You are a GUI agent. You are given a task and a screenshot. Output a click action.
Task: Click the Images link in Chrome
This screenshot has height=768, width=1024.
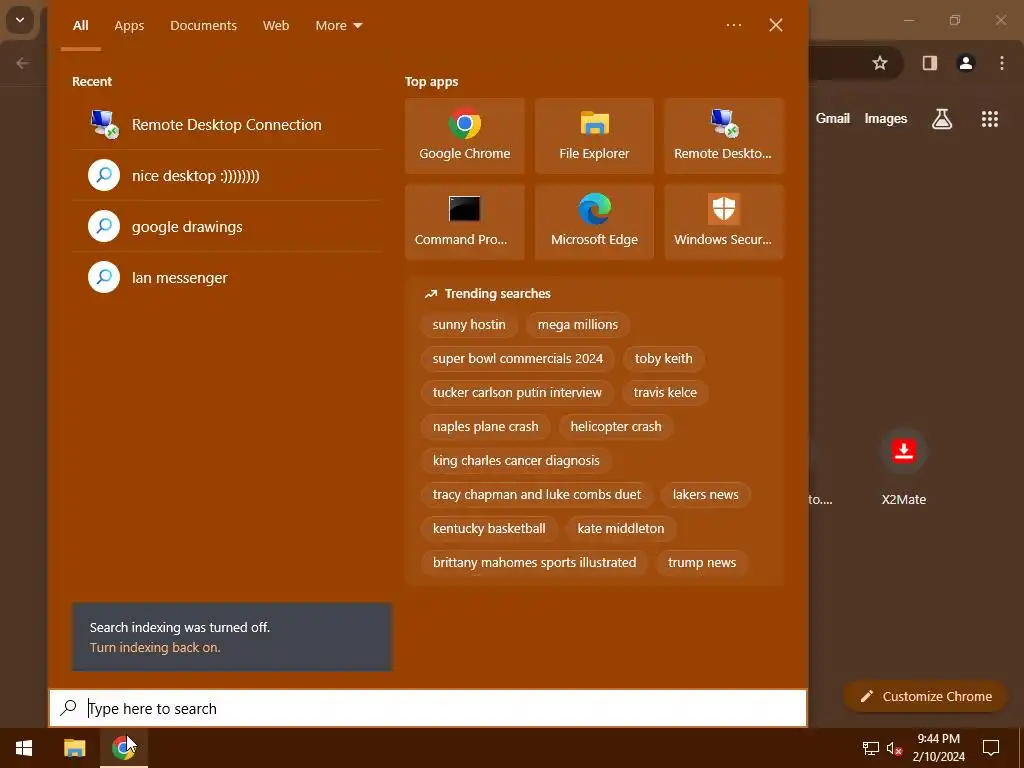(x=886, y=118)
